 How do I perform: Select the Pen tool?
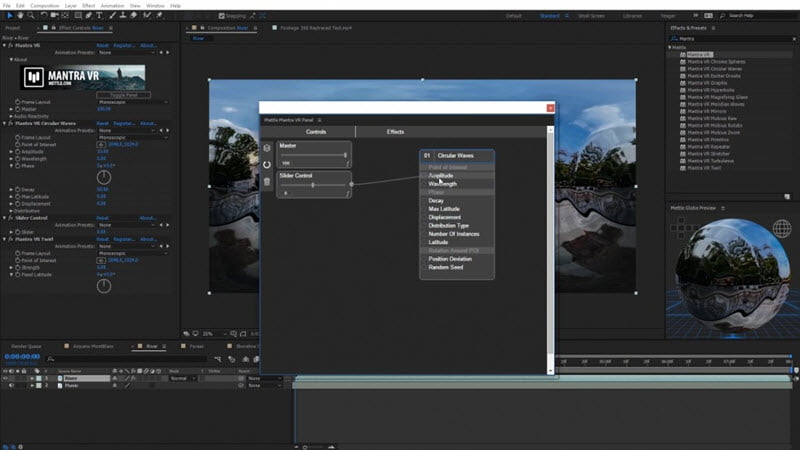89,16
